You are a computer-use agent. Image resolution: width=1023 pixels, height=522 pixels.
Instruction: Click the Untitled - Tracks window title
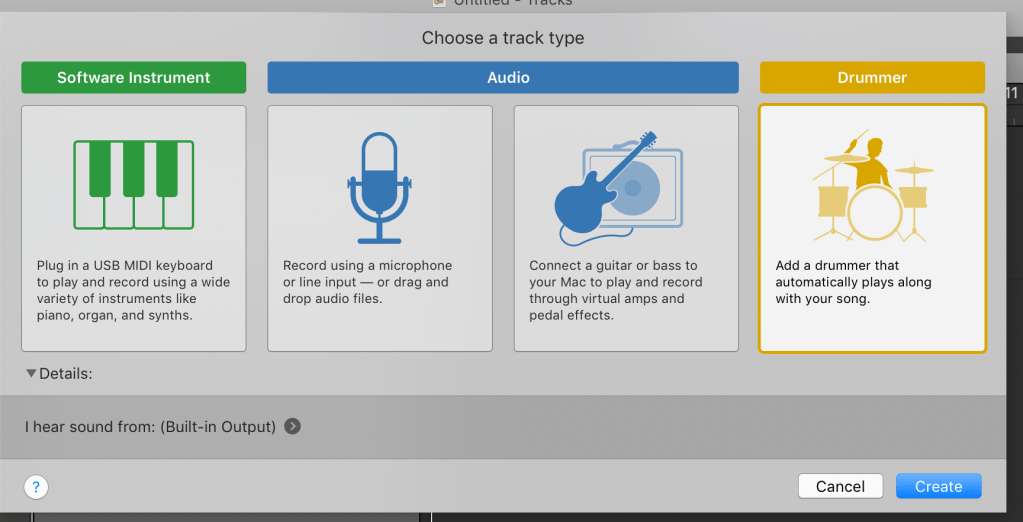(512, 3)
